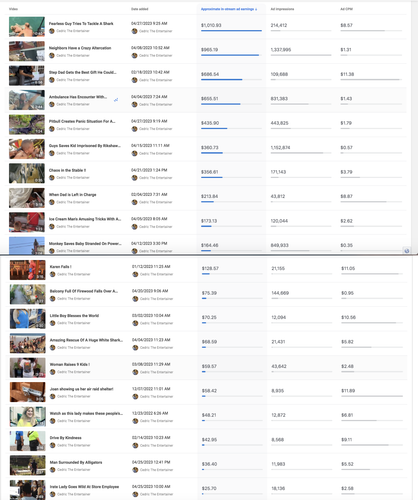Screen dimensions: 418x500
Task: Click page avatar under Neighbors Have a Crazy Altercation
Action: pos(52,55)
